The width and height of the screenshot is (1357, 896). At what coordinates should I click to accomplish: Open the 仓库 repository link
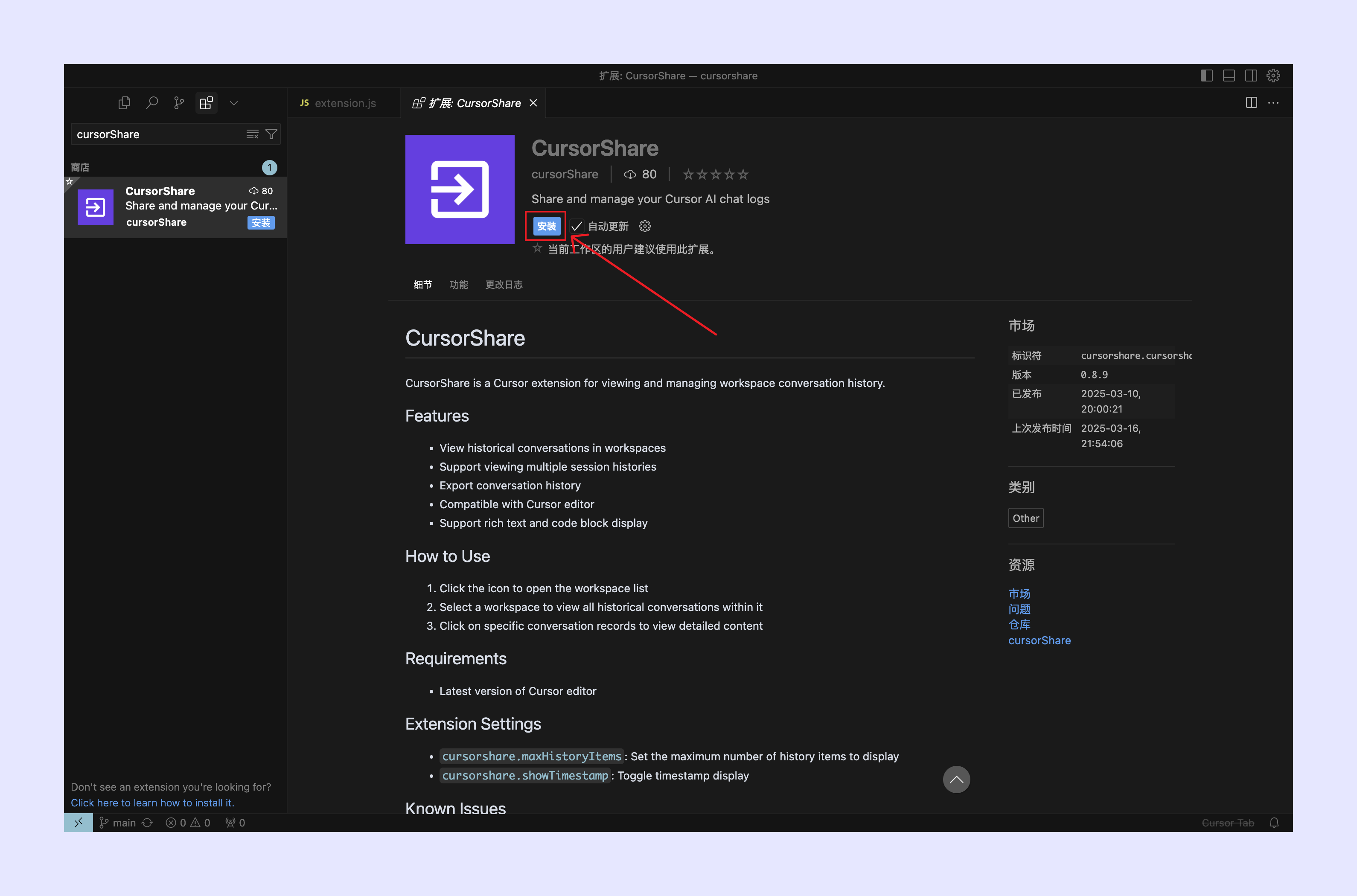[x=1019, y=625]
